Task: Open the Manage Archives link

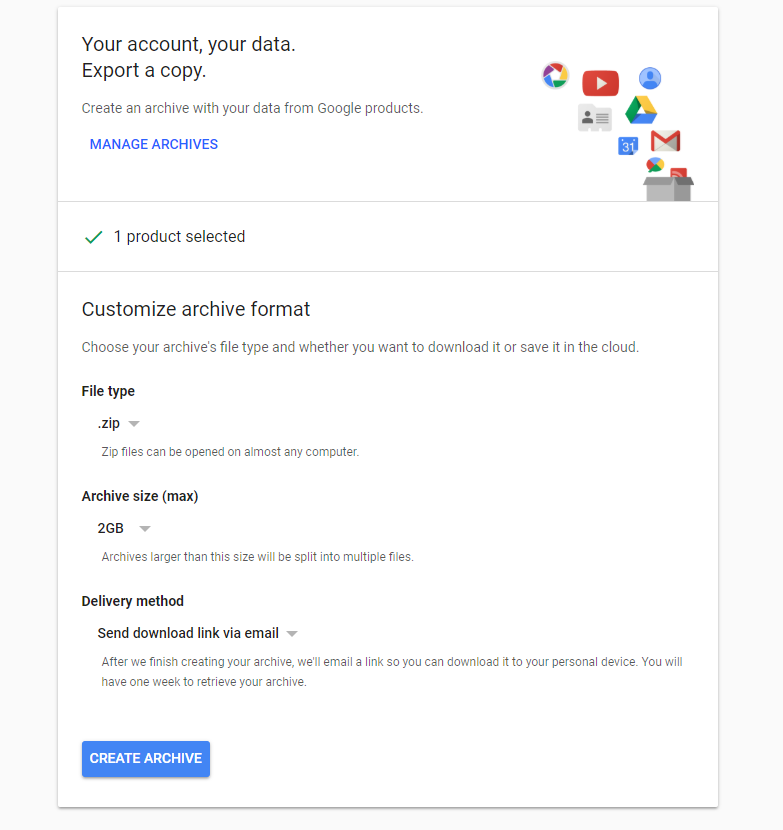Action: pyautogui.click(x=154, y=144)
